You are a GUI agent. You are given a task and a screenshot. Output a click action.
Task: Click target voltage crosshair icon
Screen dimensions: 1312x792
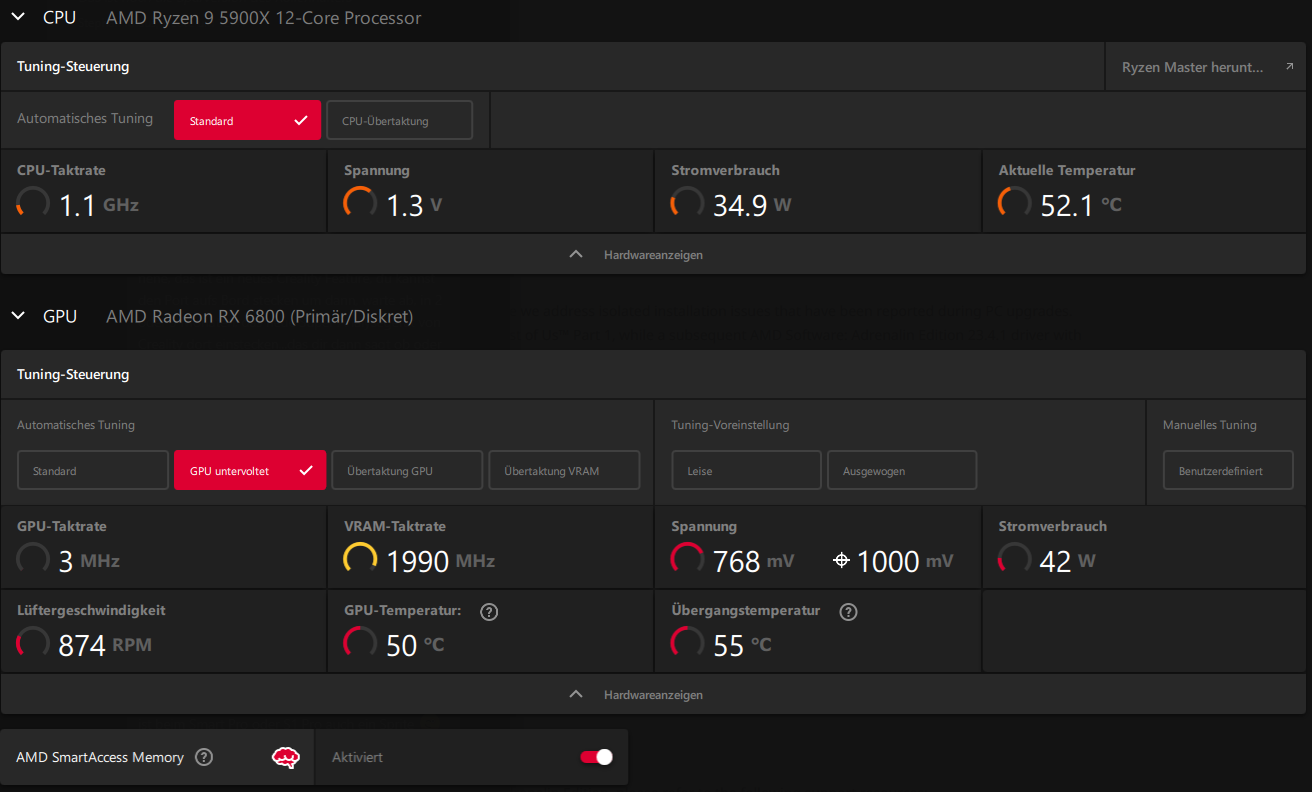pyautogui.click(x=841, y=561)
